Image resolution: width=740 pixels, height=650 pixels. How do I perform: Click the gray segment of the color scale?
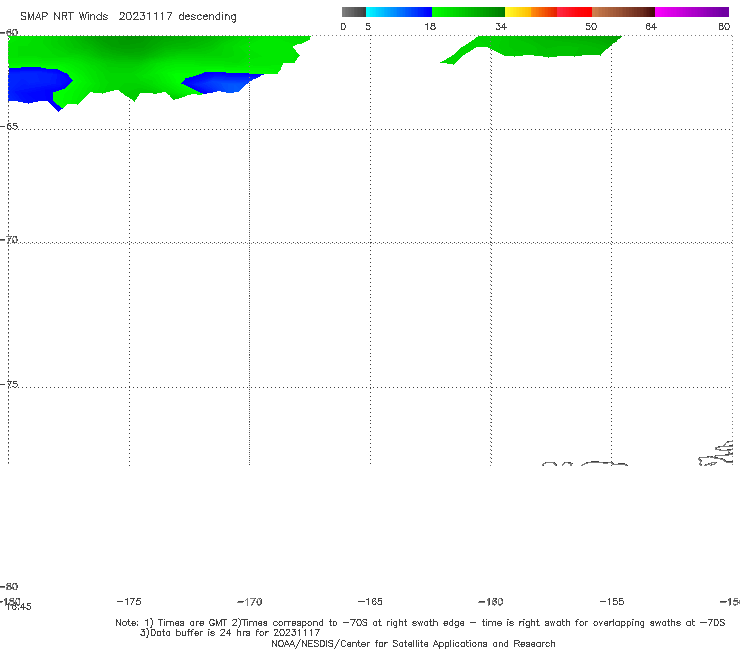pyautogui.click(x=354, y=12)
